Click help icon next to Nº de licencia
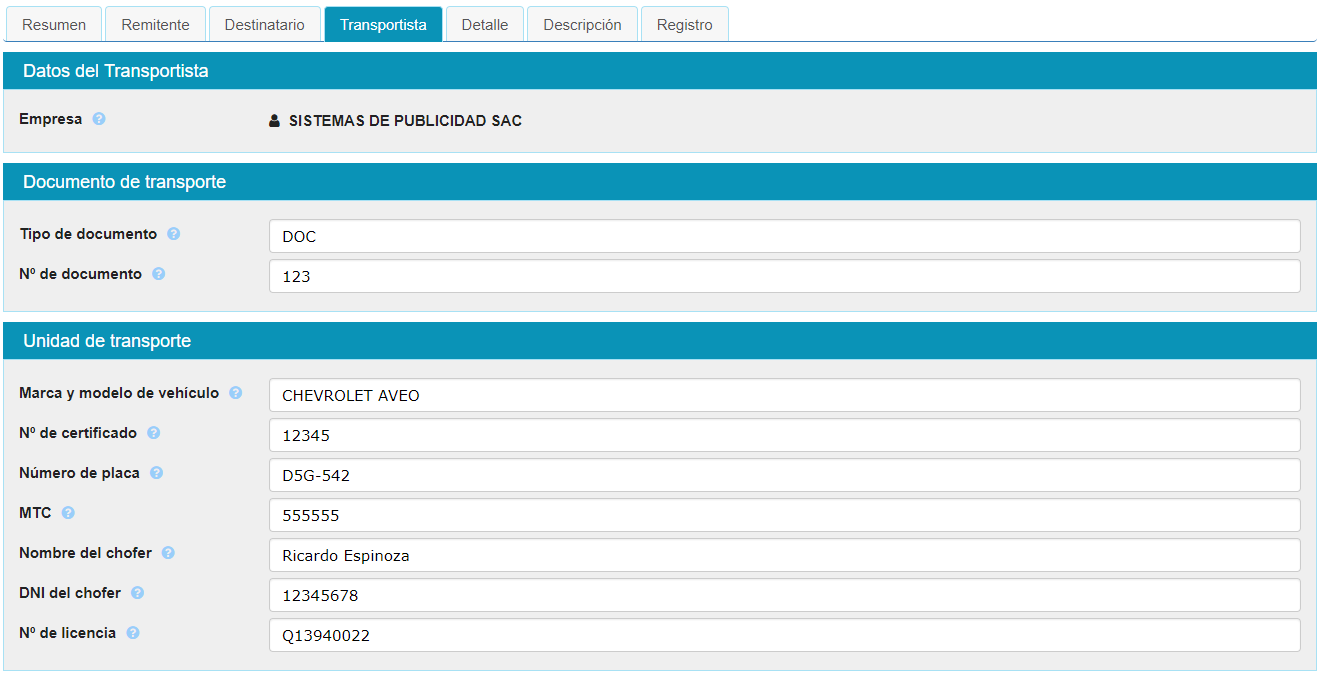Image resolution: width=1320 pixels, height=680 pixels. click(x=133, y=633)
